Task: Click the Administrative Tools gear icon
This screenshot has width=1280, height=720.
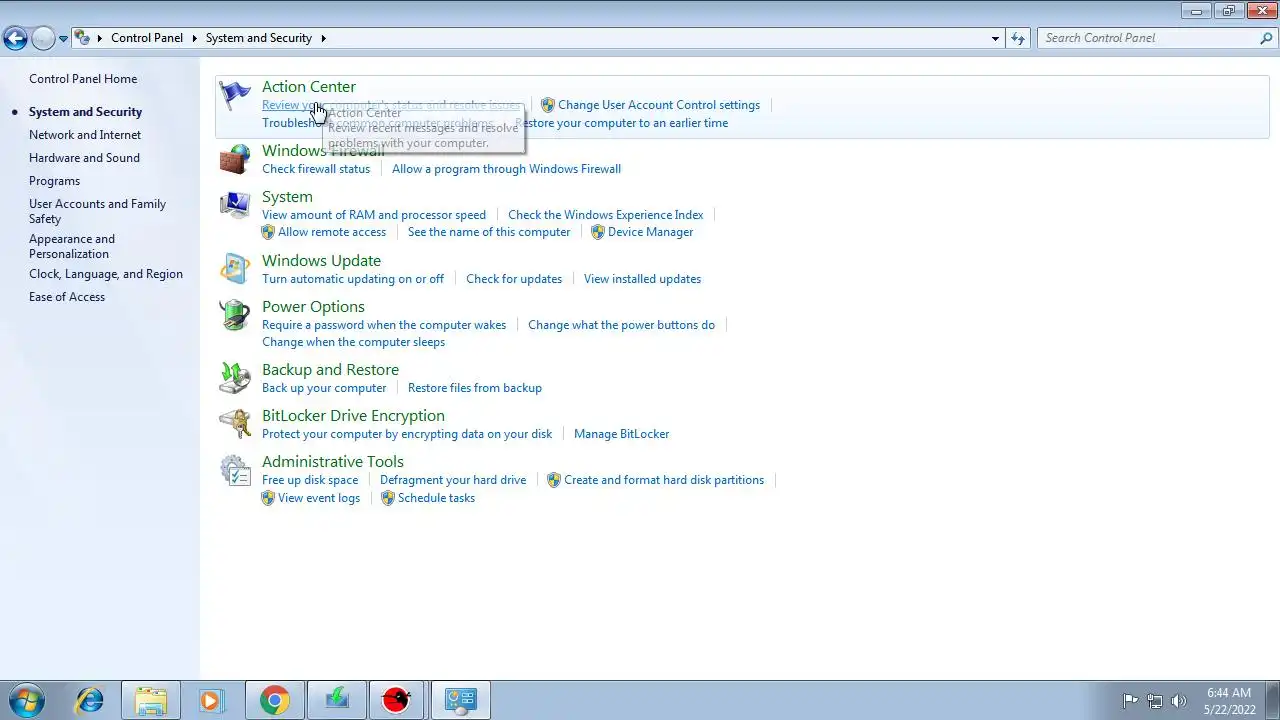Action: (235, 470)
